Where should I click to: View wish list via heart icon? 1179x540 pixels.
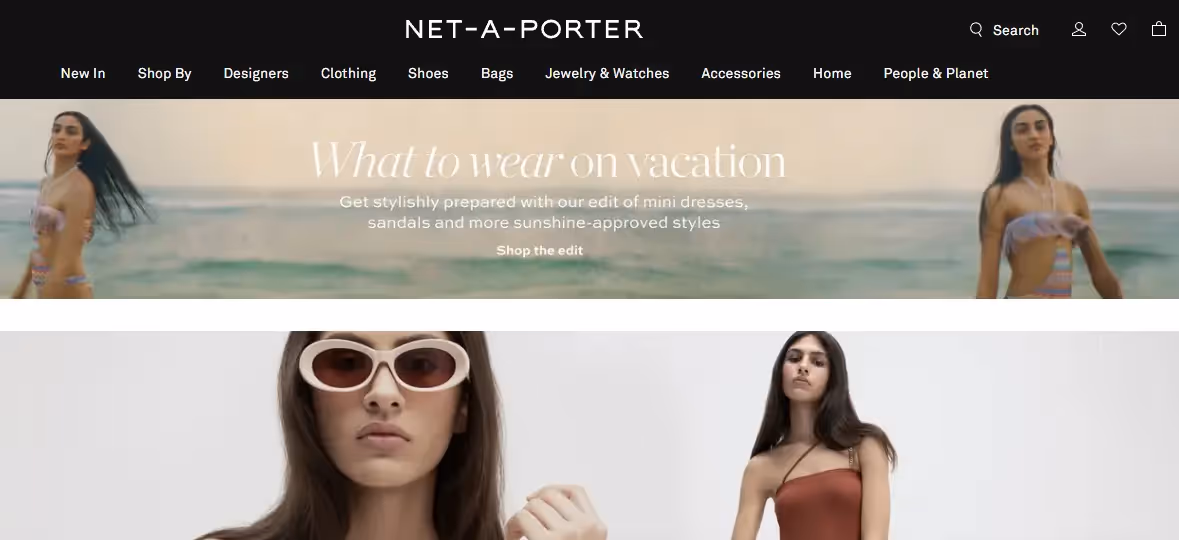(x=1119, y=29)
